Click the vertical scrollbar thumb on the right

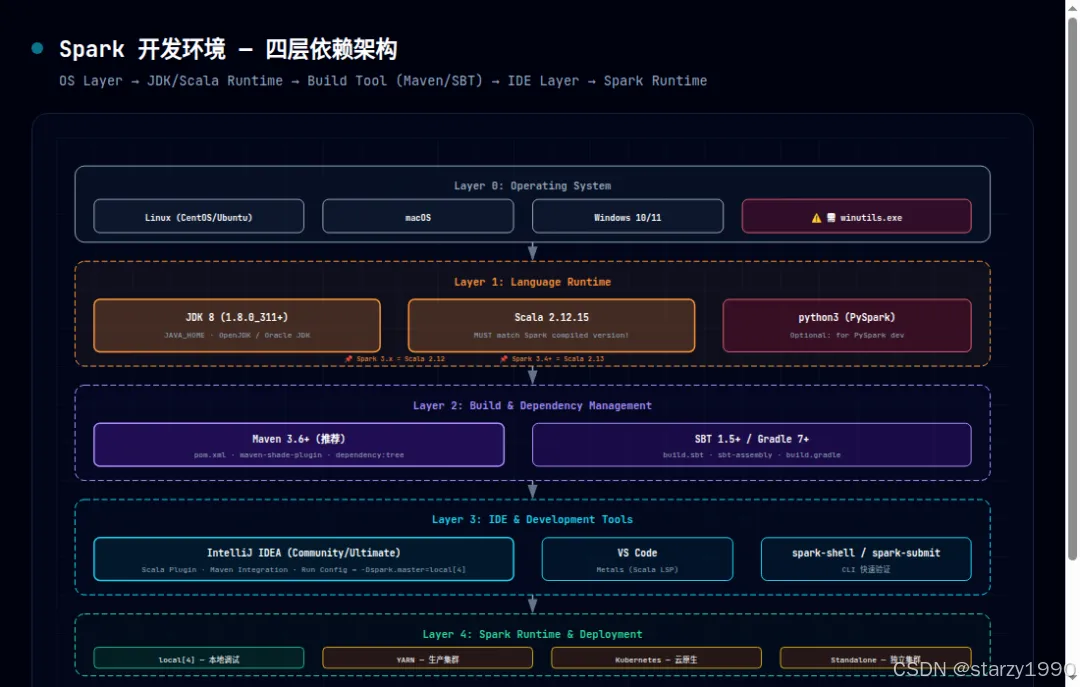tap(1072, 289)
